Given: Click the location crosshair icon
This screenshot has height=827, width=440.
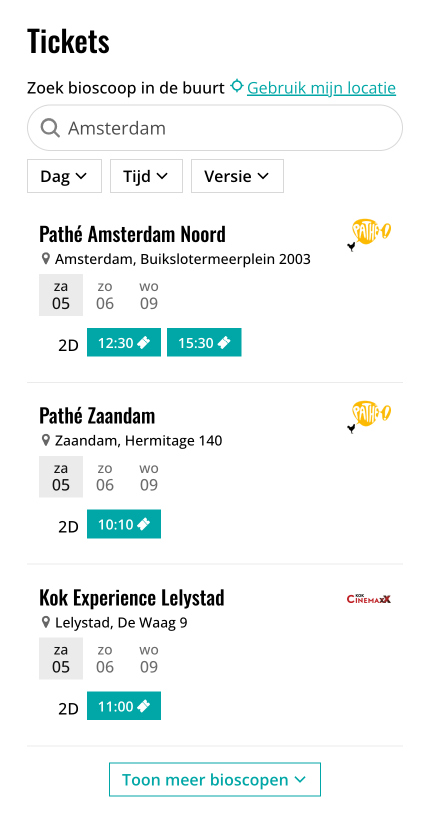Looking at the screenshot, I should tap(237, 86).
